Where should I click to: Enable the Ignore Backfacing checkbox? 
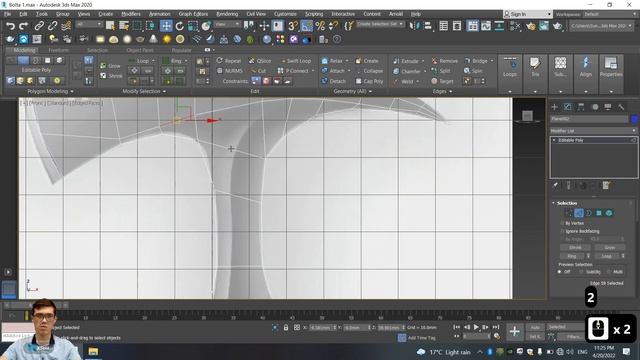(x=562, y=231)
